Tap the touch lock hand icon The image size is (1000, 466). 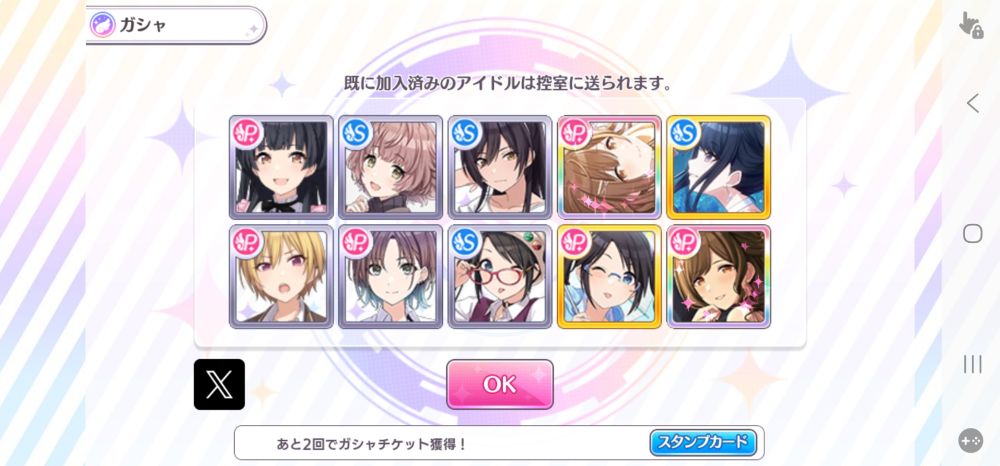971,24
